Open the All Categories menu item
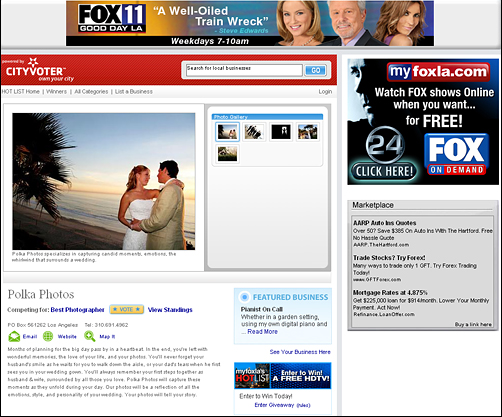The width and height of the screenshot is (502, 417). (91, 91)
